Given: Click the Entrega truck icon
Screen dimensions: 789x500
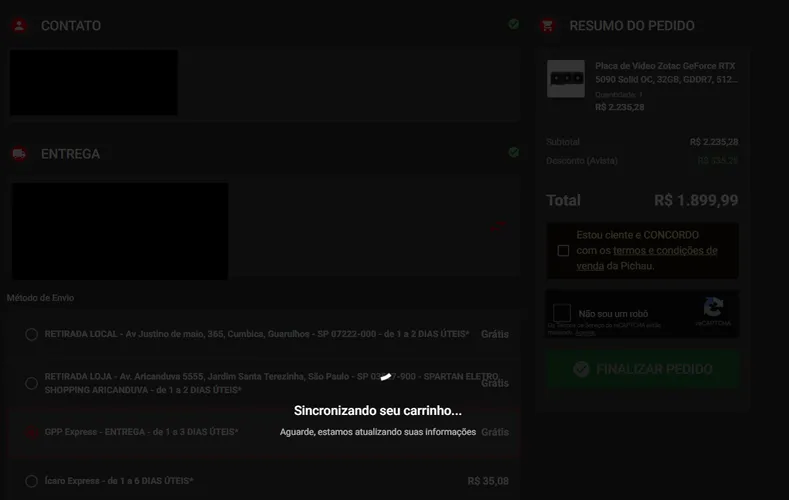Looking at the screenshot, I should (x=19, y=154).
